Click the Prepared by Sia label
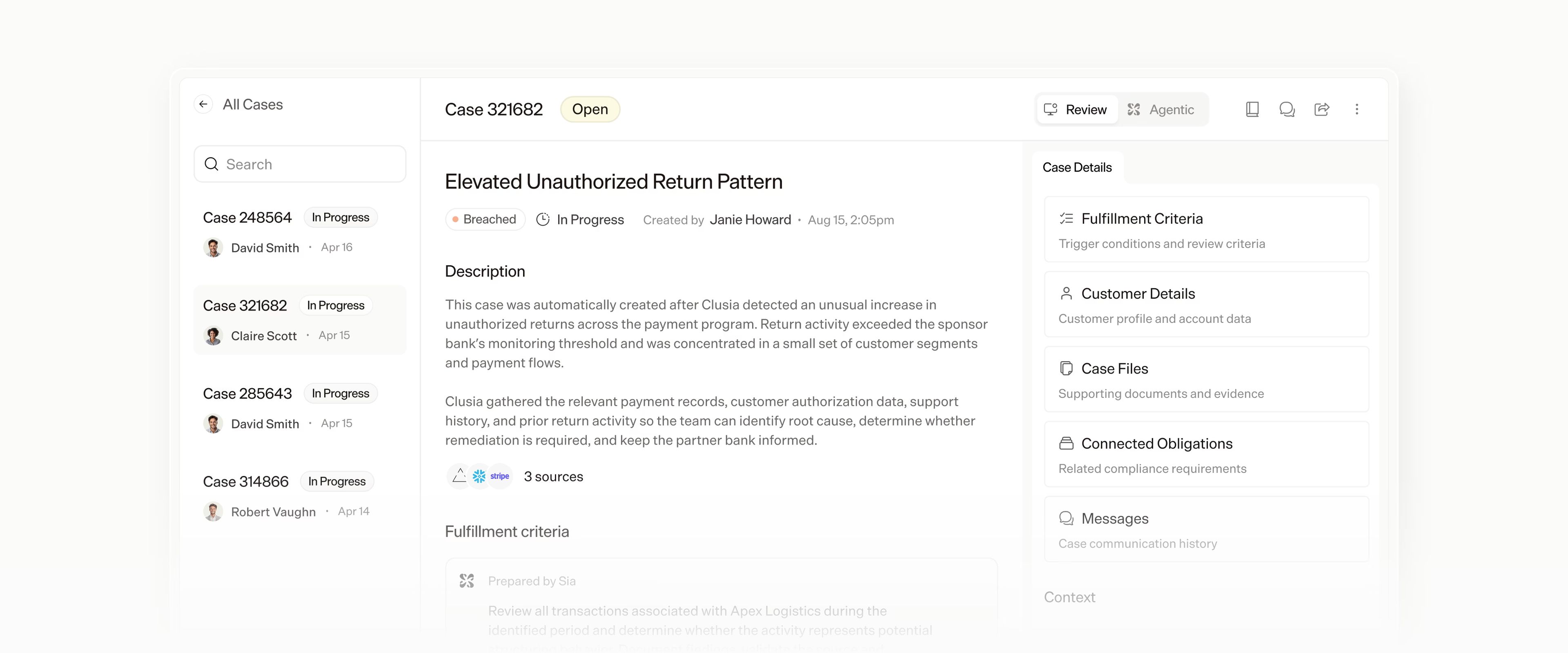 [532, 581]
